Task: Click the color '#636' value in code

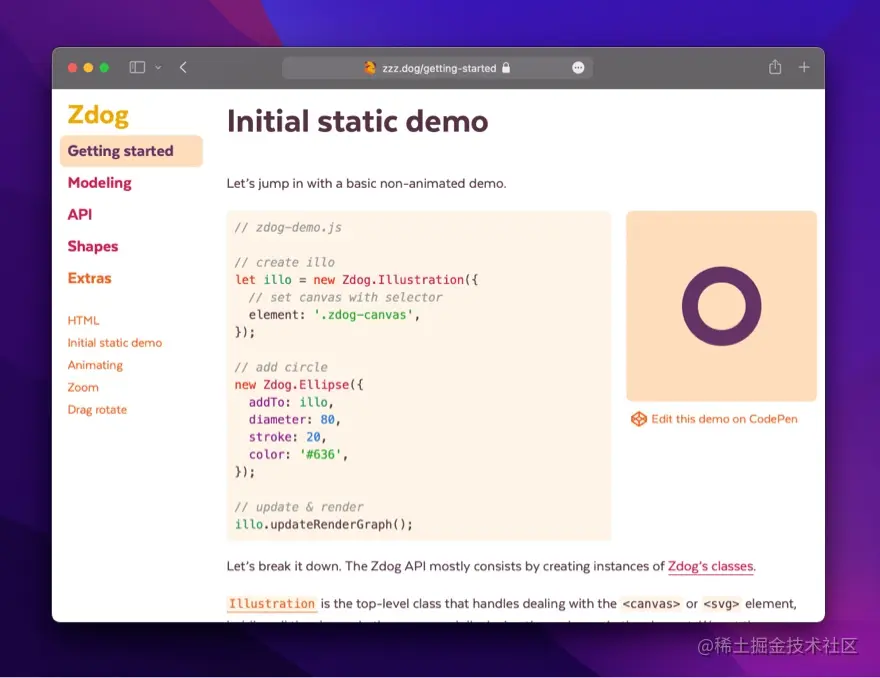Action: (x=320, y=454)
